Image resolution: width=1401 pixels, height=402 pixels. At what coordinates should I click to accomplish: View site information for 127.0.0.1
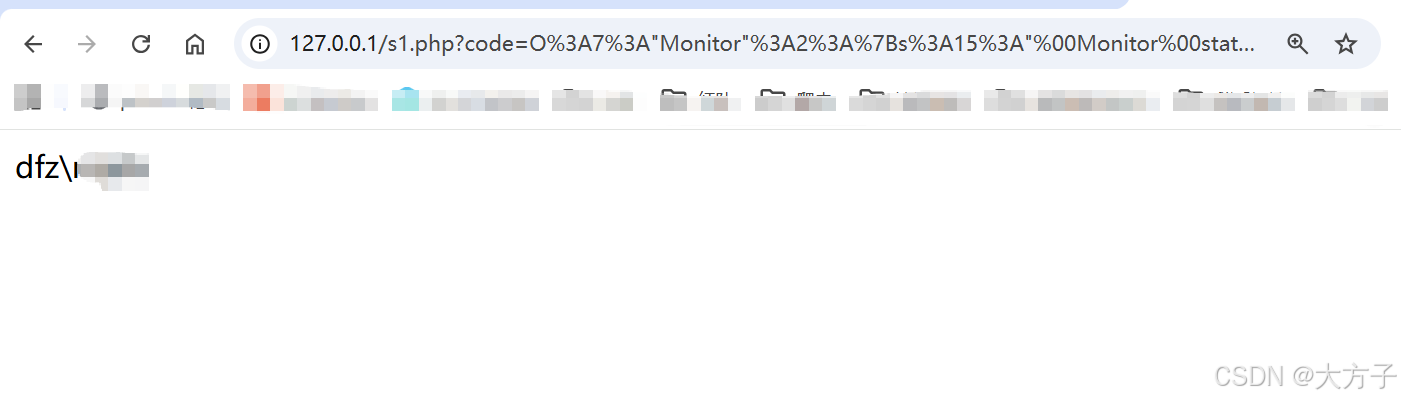[x=261, y=44]
